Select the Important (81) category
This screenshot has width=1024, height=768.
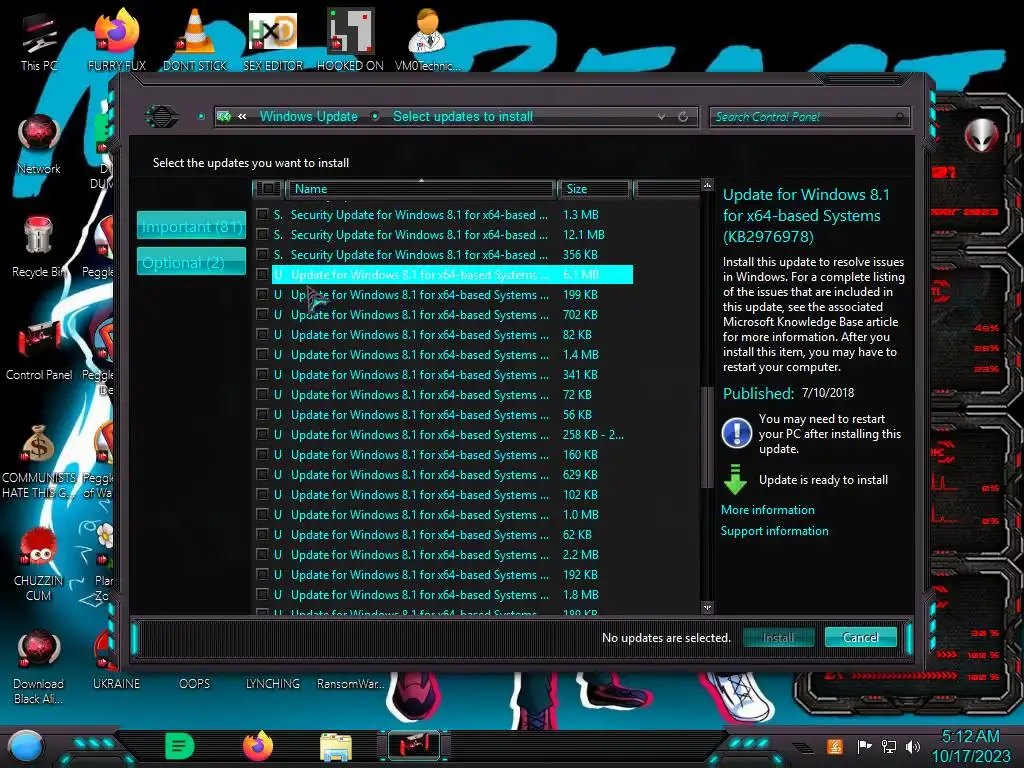point(191,226)
